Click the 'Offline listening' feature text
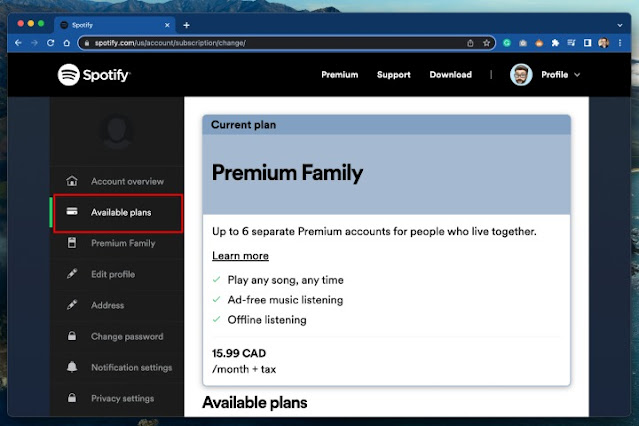The height and width of the screenshot is (426, 639). 267,320
